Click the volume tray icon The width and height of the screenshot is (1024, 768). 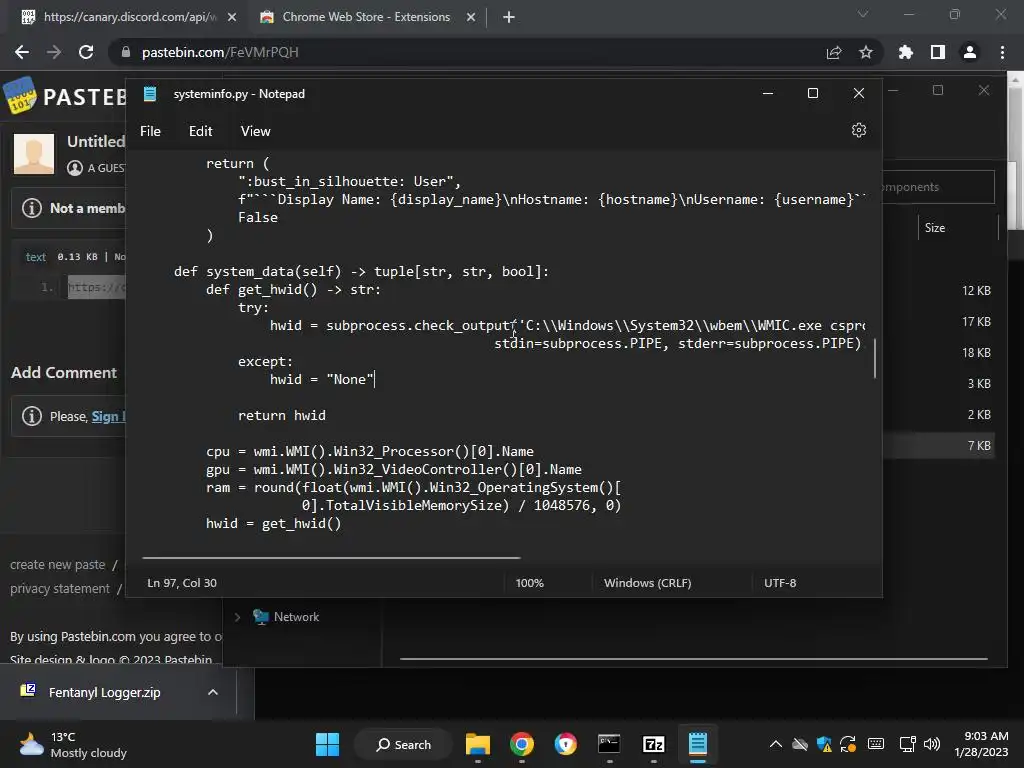point(932,744)
